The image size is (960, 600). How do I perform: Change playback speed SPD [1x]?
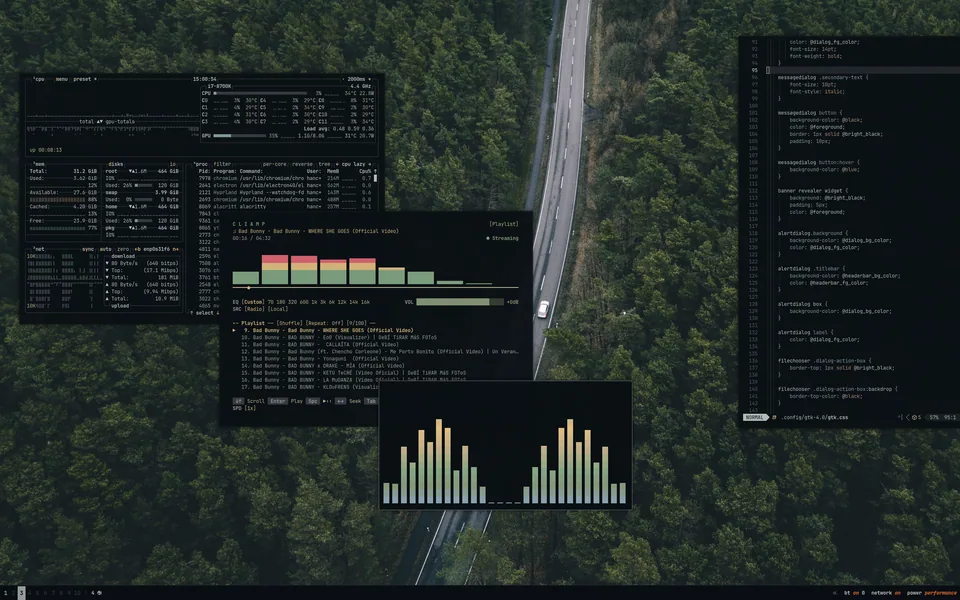(x=244, y=408)
